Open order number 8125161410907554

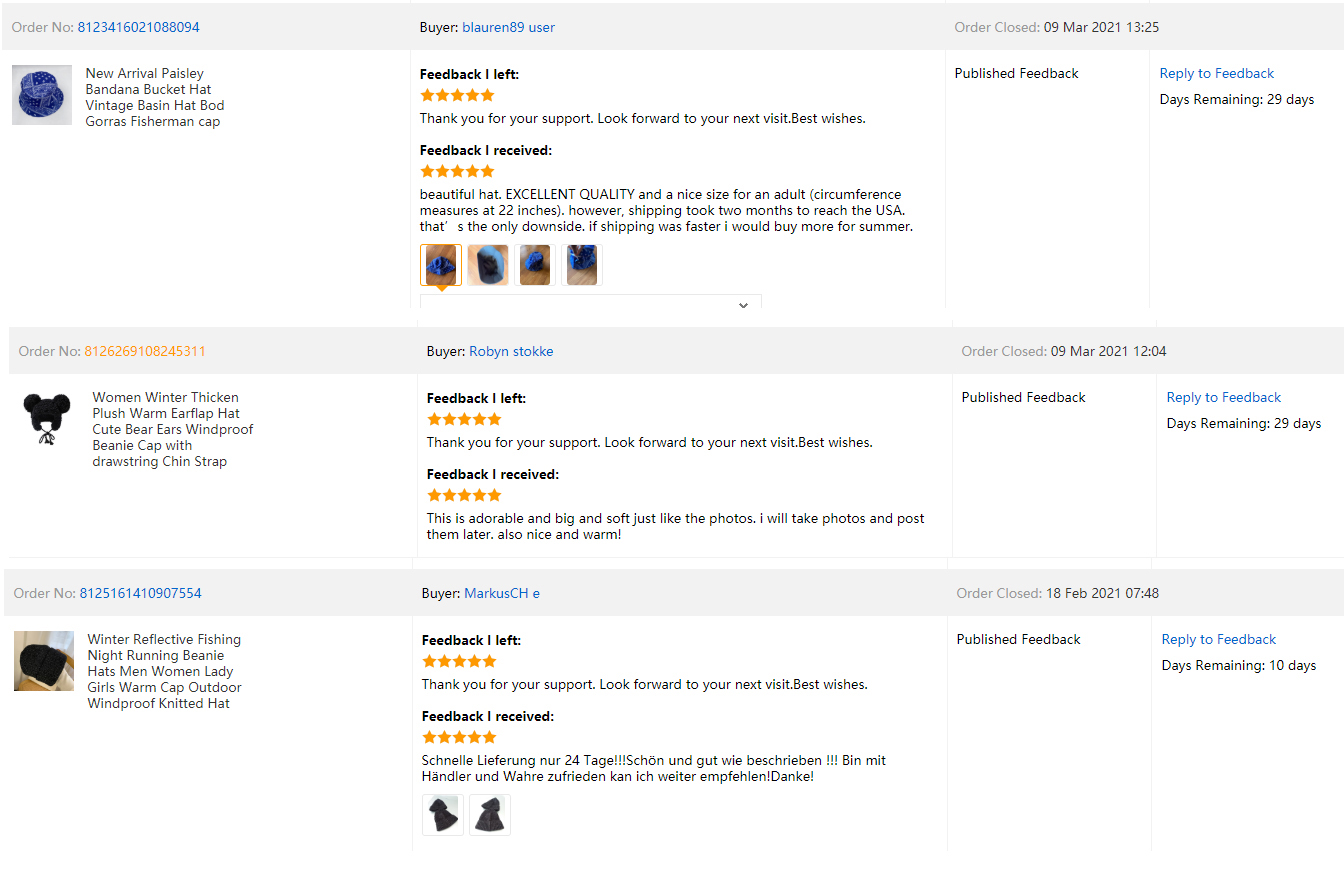[141, 593]
